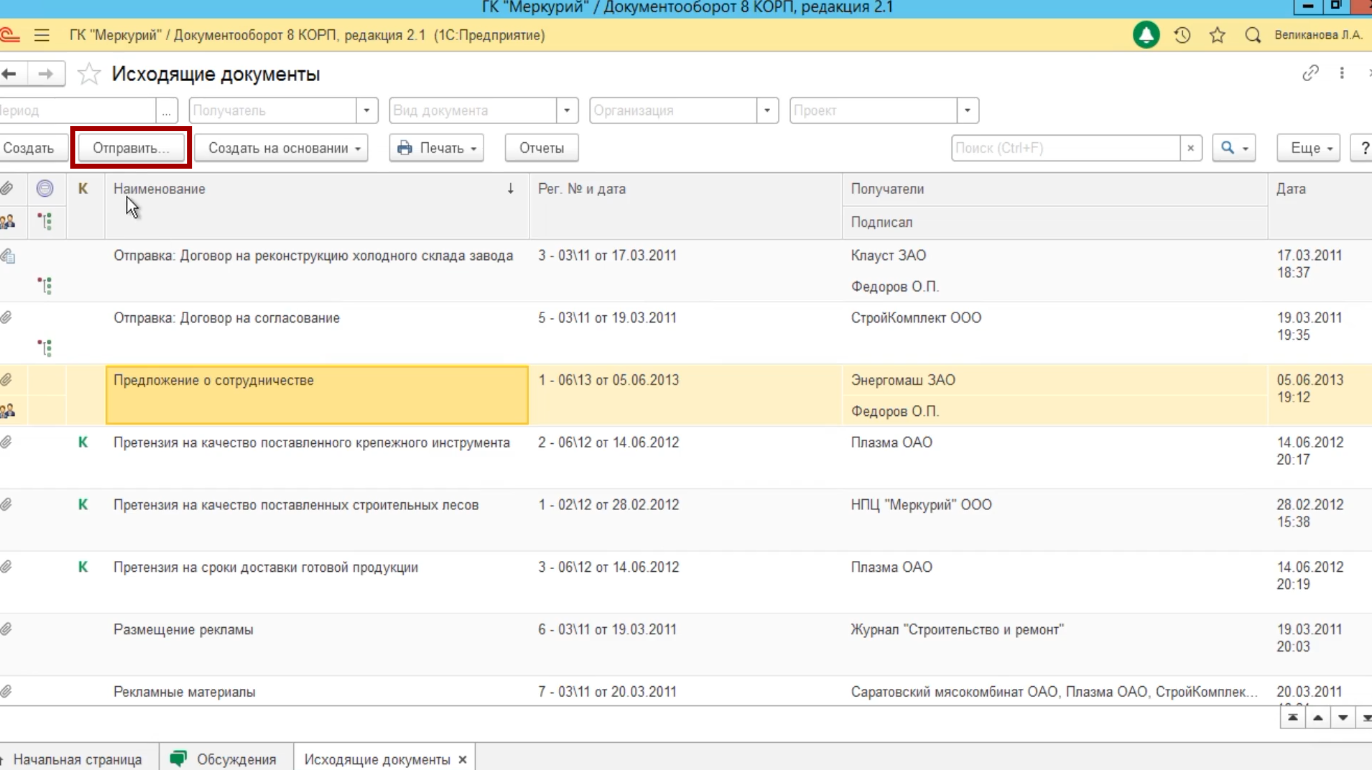Close the Исходящие документы tab

pos(462,760)
